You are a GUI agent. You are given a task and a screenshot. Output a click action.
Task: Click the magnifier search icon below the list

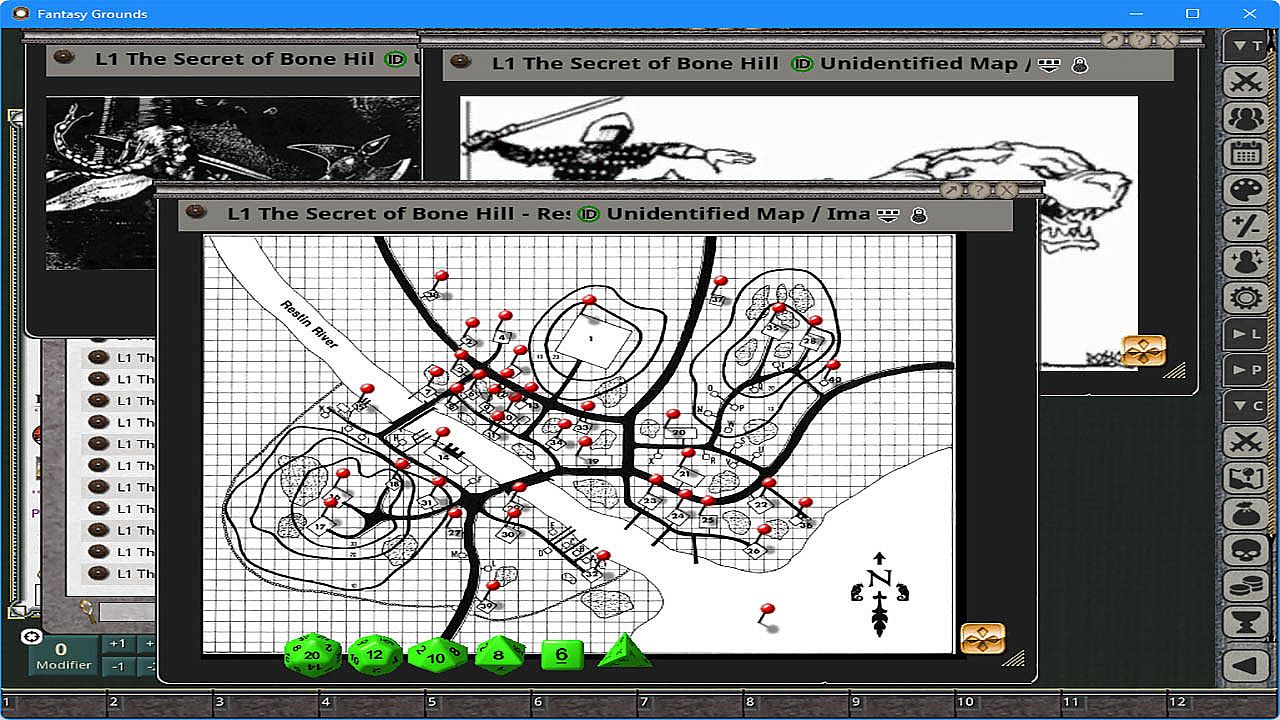click(x=88, y=609)
